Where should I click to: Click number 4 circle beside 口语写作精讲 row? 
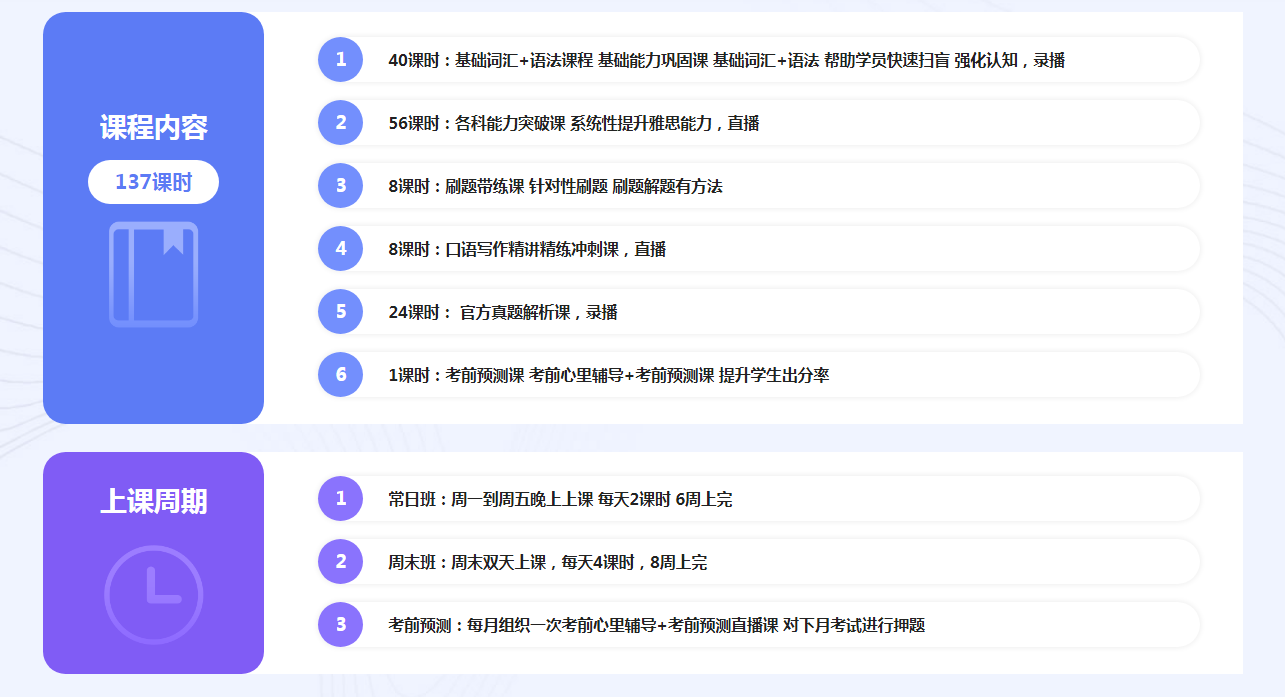pos(341,249)
